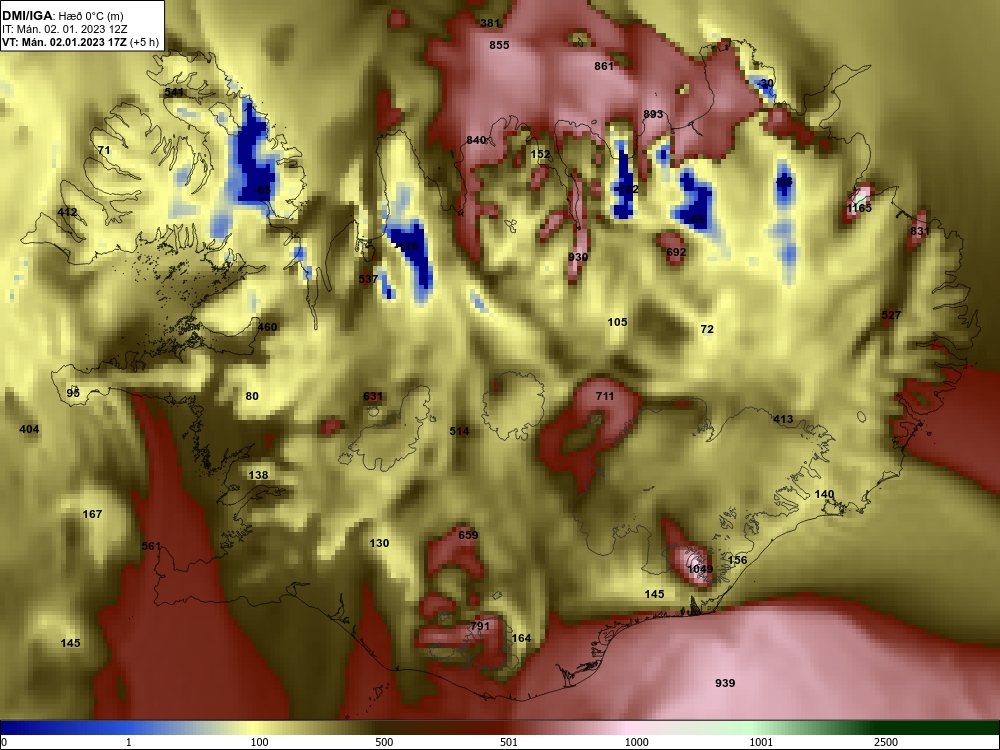This screenshot has height=750, width=1000.
Task: Select the 404 value label
Action: [29, 429]
